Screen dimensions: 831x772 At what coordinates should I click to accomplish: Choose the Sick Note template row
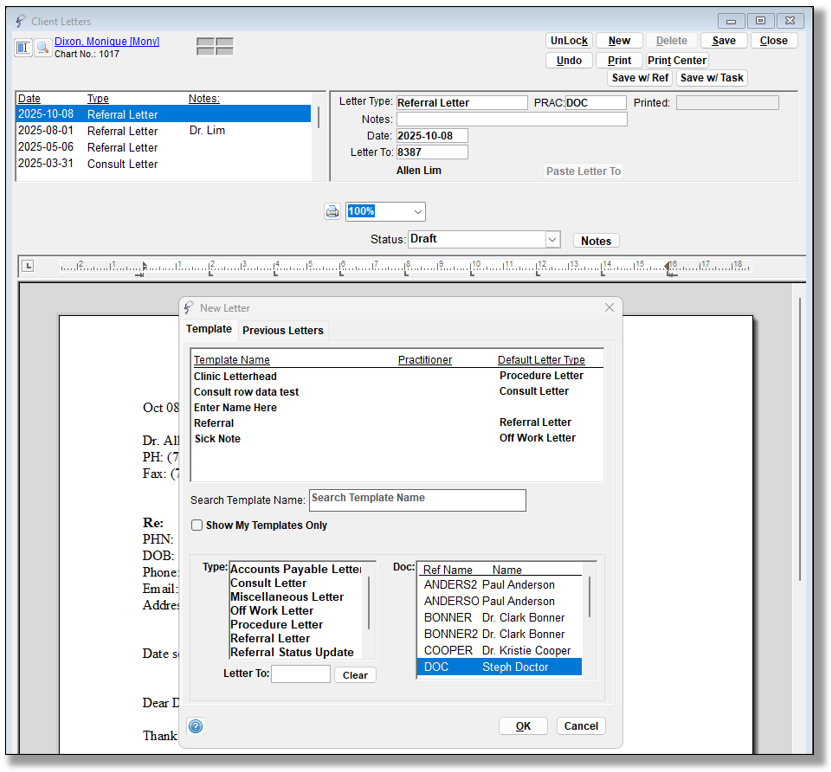pos(217,439)
